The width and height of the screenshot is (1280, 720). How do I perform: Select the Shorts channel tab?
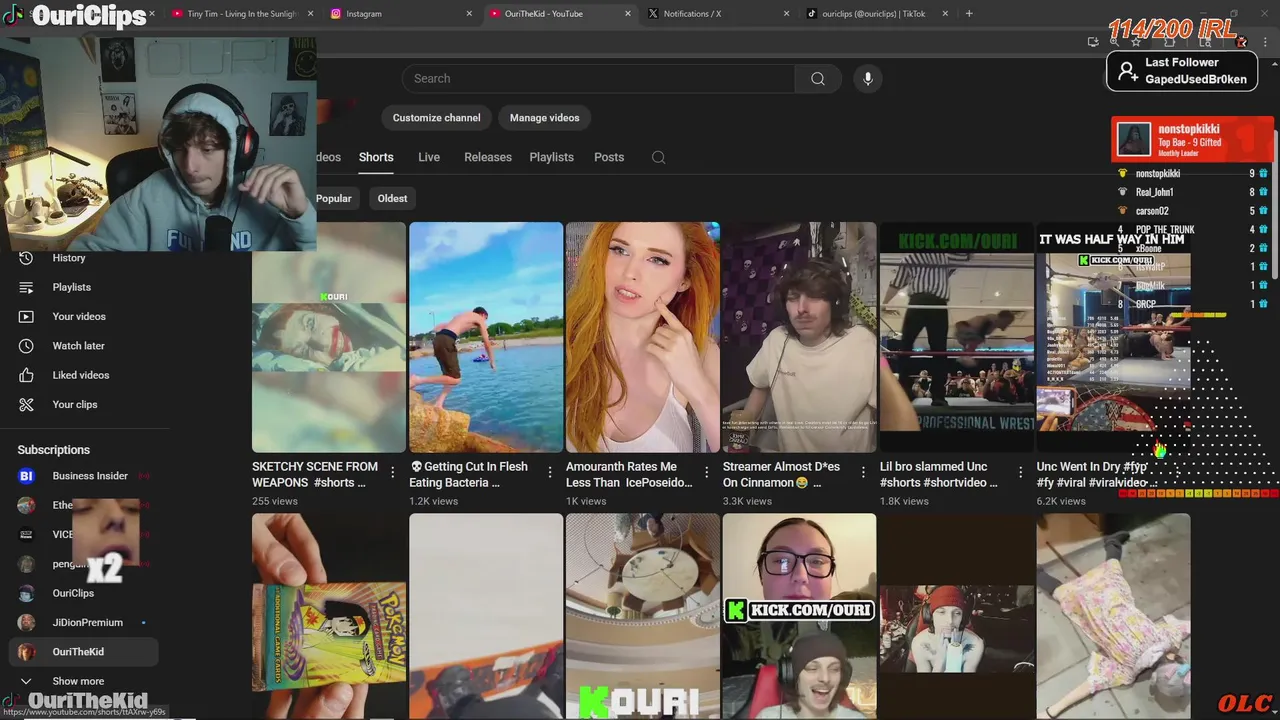pyautogui.click(x=376, y=157)
